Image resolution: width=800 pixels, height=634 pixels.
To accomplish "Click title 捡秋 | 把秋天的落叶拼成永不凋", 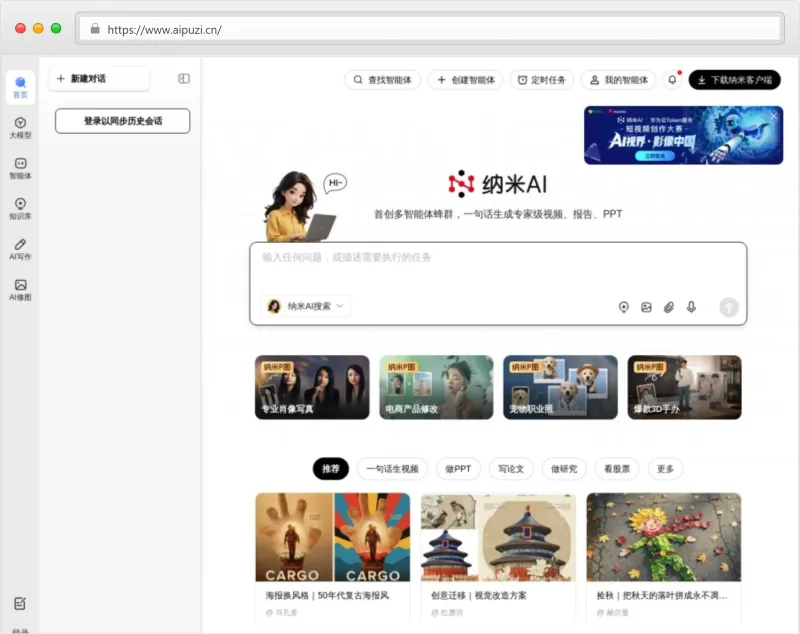I will pos(661,595).
